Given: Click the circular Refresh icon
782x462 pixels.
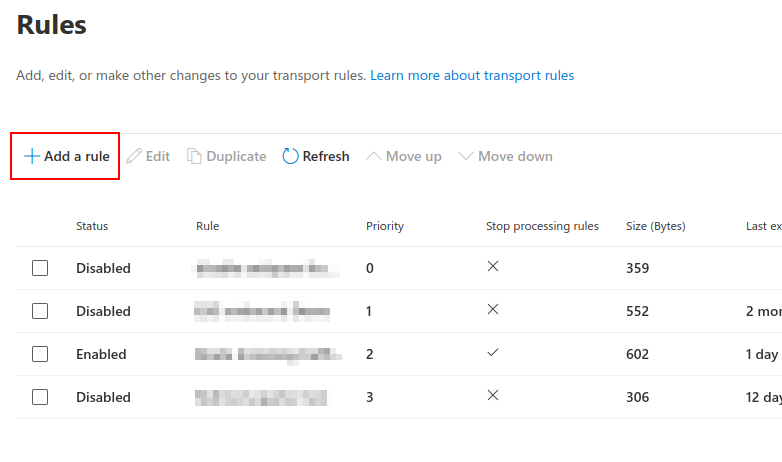Looking at the screenshot, I should [290, 156].
